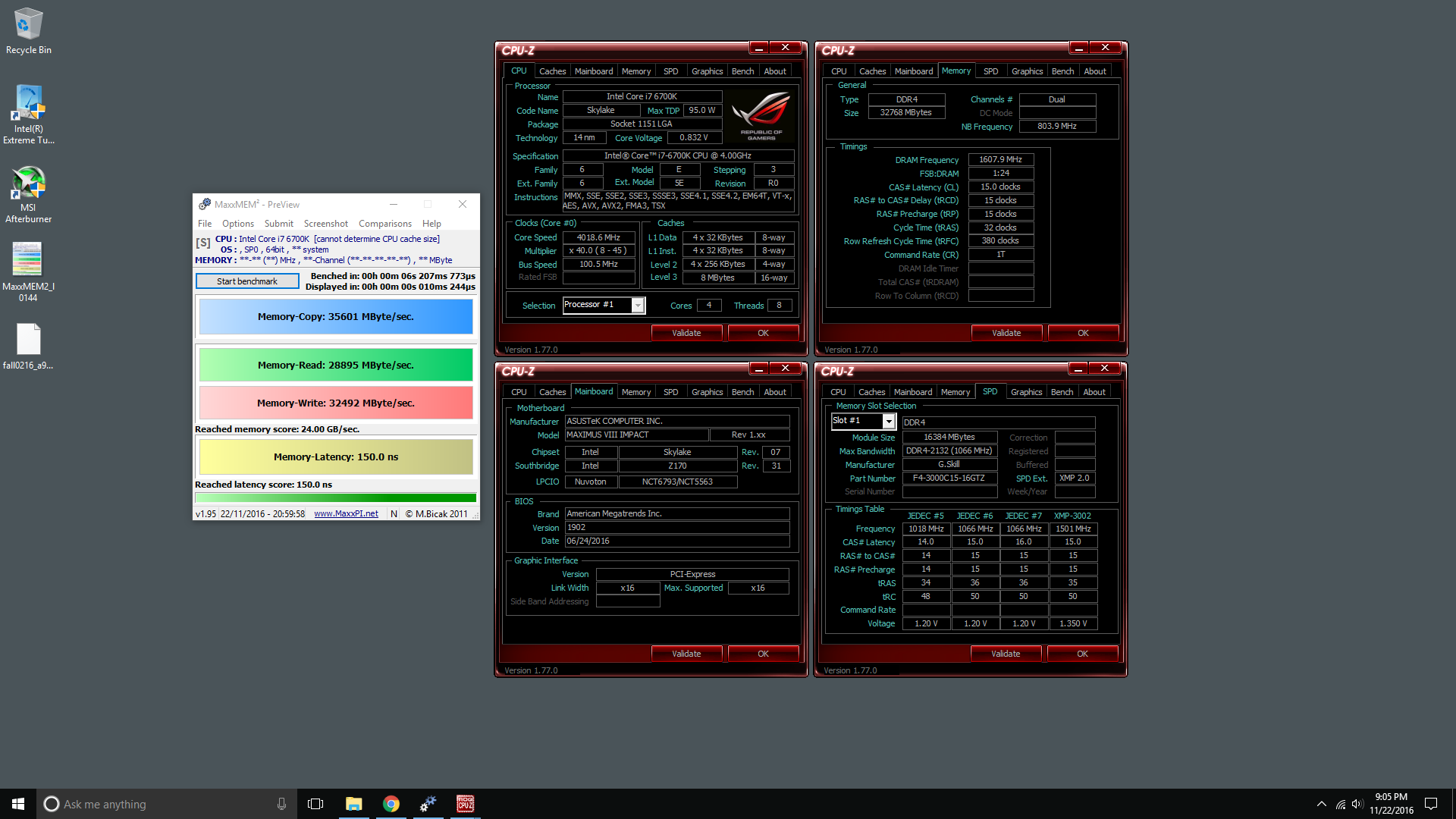Select Bench tab in CPU-Z CPU window

(x=742, y=71)
